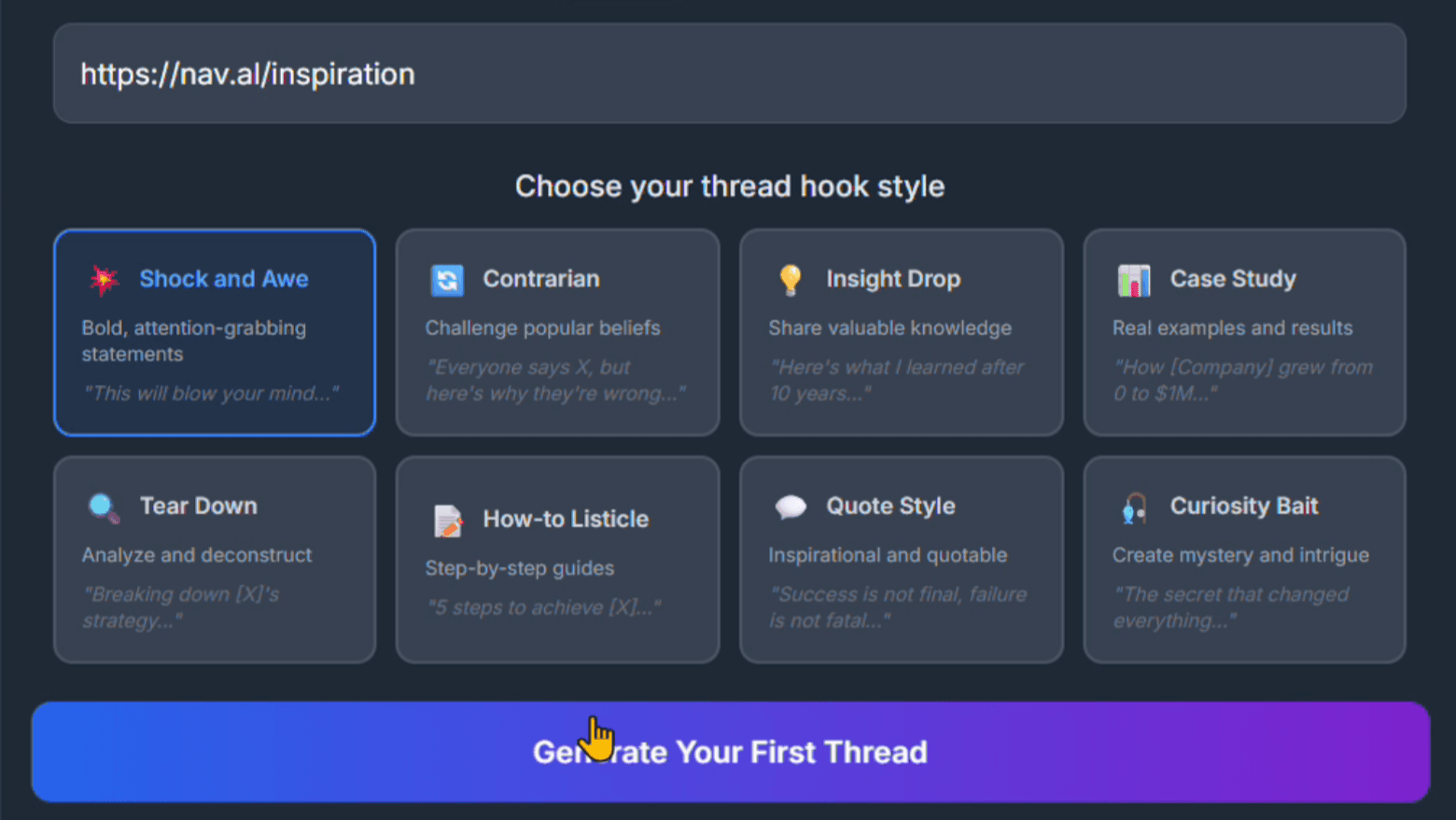Screen dimensions: 1456x820
Task: Select Curiosity Bait title text
Action: [1244, 506]
